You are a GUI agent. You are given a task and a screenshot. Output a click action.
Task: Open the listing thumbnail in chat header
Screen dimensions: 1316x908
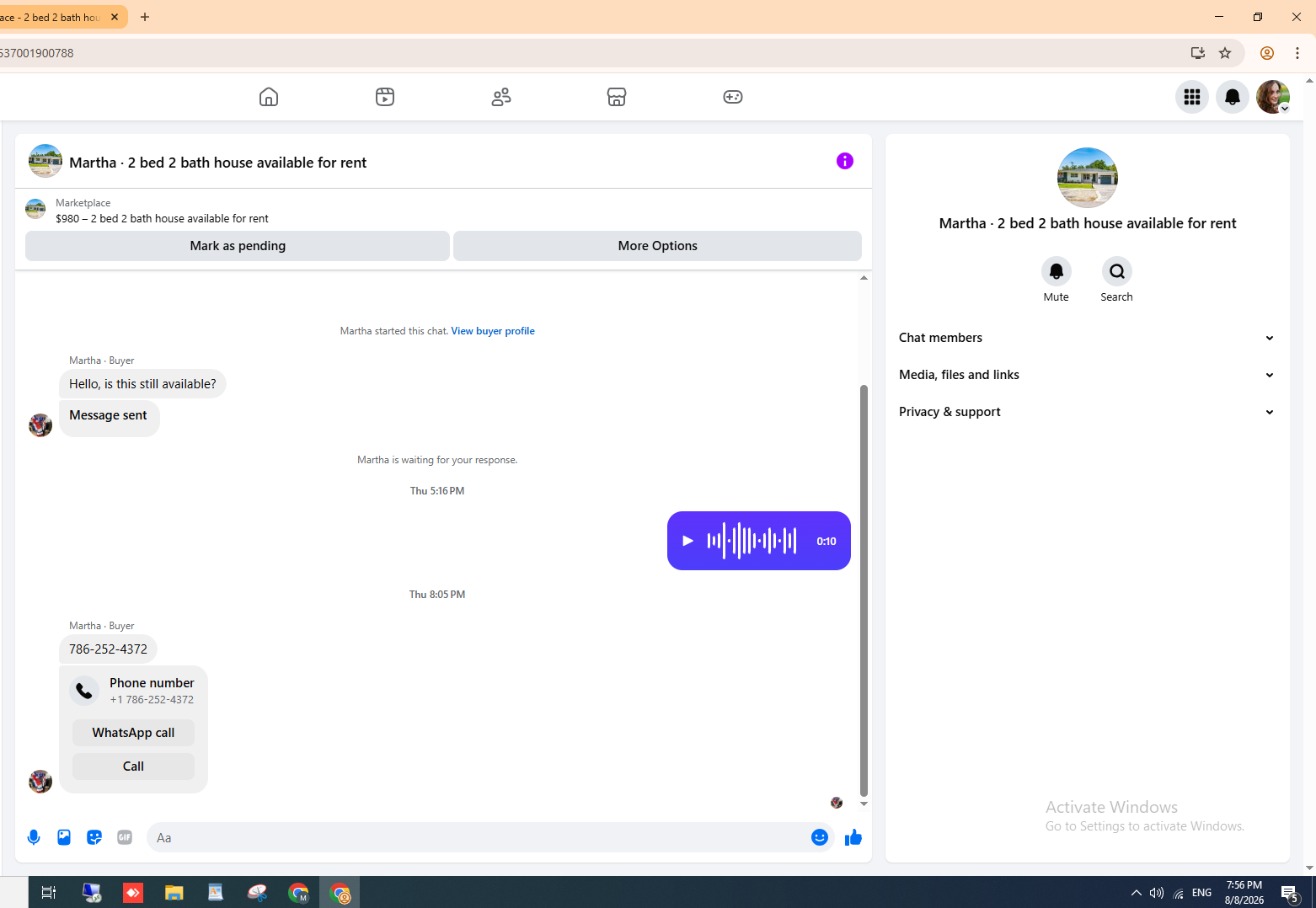coord(45,161)
